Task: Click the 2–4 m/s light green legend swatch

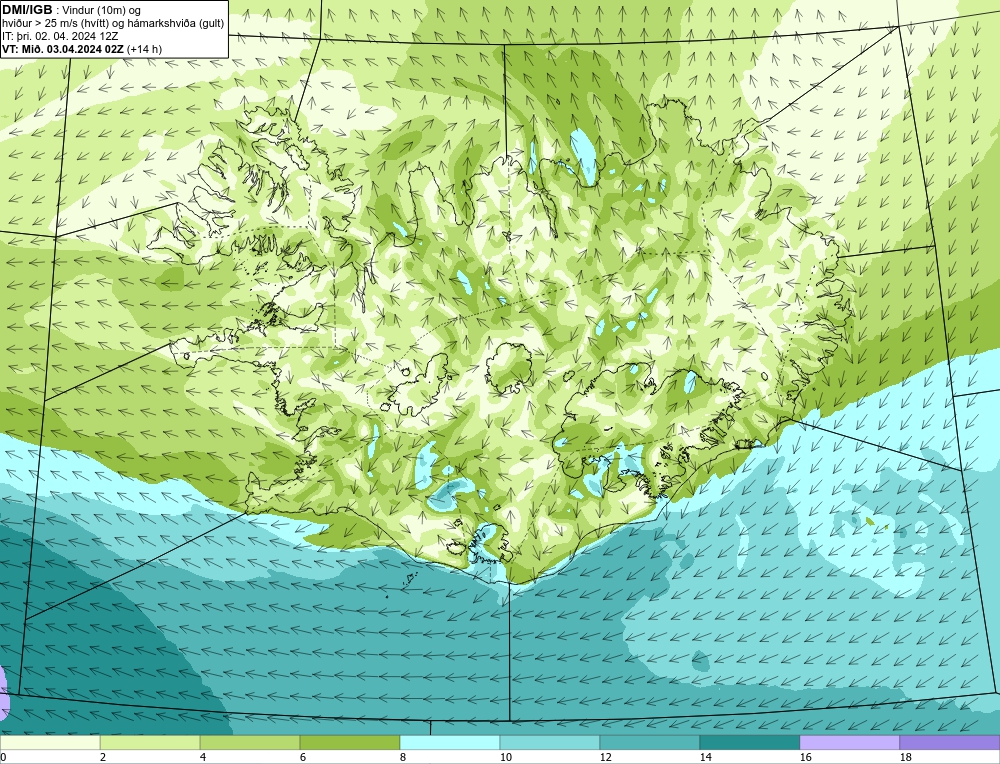Action: point(150,743)
